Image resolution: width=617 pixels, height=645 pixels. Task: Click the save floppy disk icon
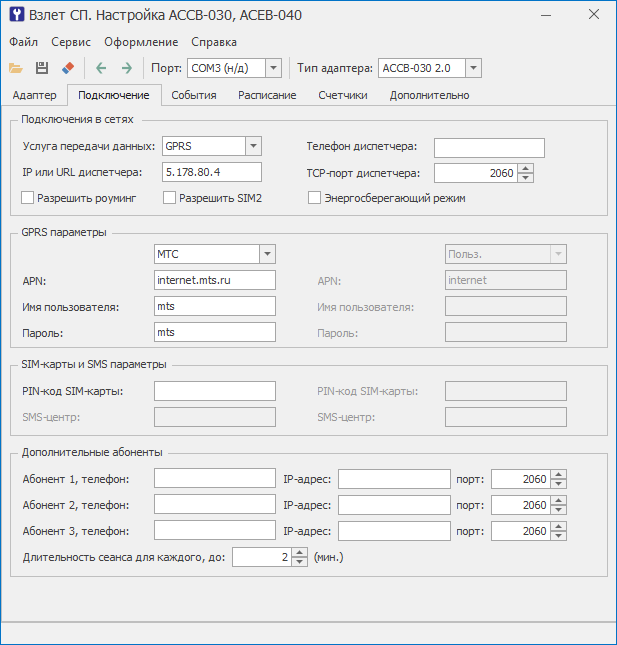coord(42,68)
